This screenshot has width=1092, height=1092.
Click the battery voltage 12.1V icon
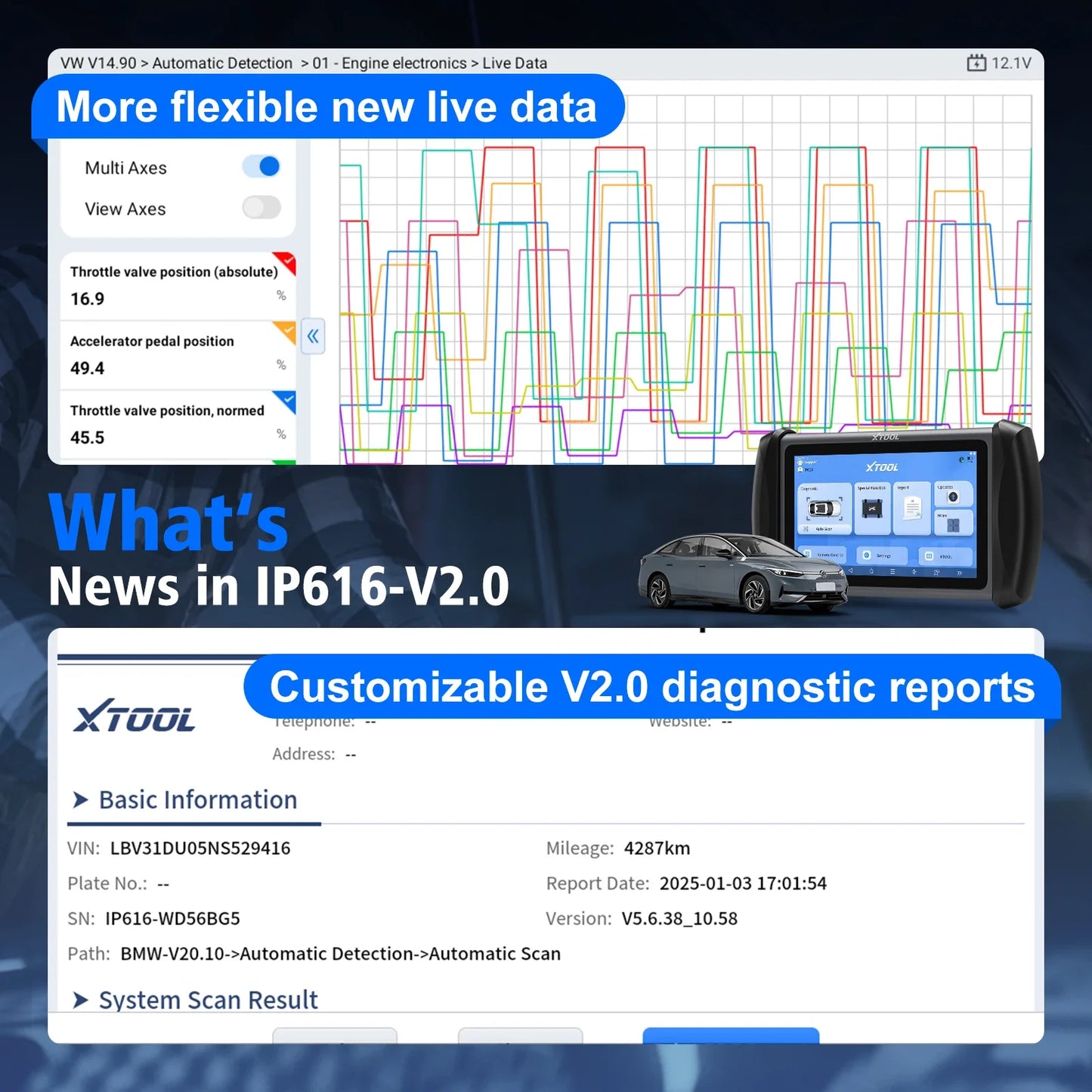(976, 63)
